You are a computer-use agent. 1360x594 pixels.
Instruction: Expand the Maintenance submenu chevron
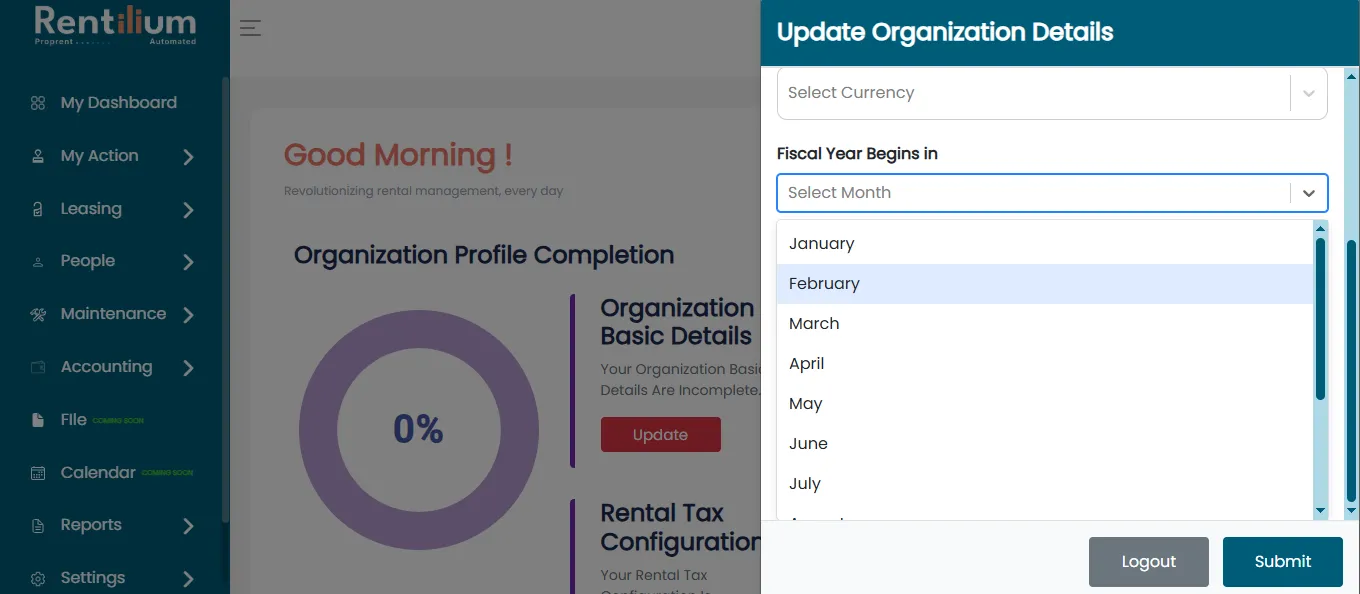[x=188, y=315]
